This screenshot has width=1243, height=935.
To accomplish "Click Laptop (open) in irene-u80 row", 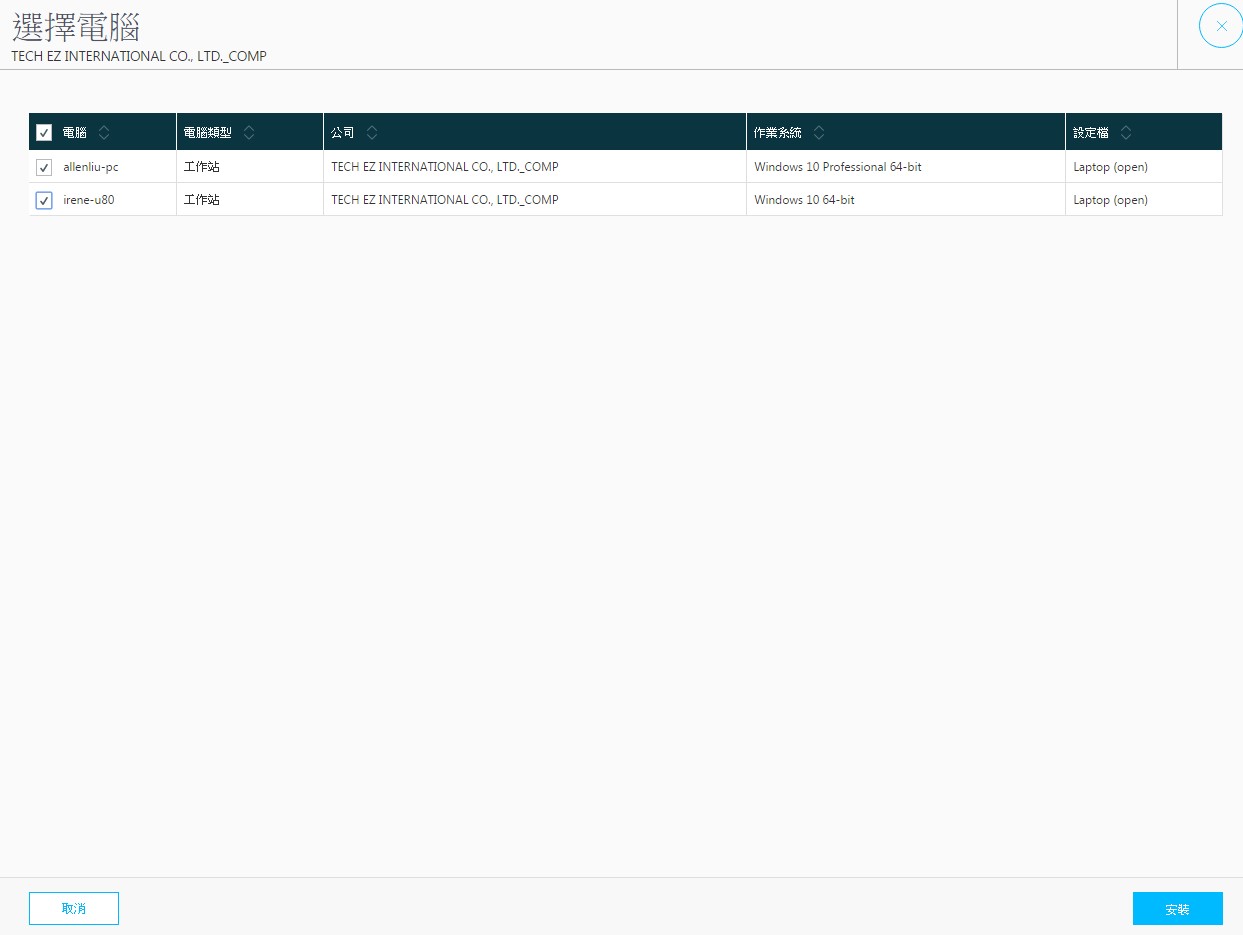I will 1110,200.
